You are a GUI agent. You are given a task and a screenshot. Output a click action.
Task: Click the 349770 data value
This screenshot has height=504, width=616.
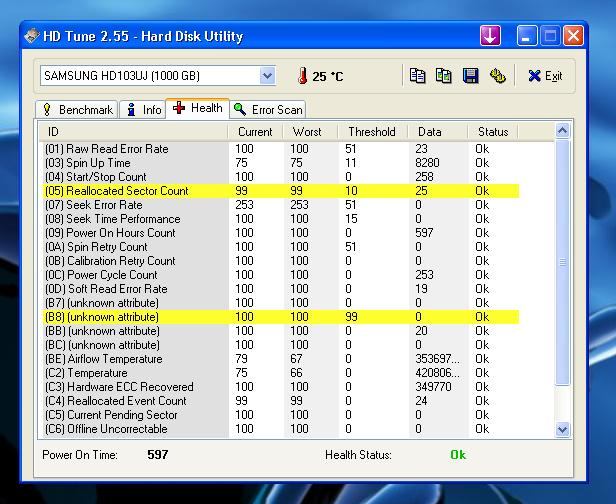pos(433,387)
